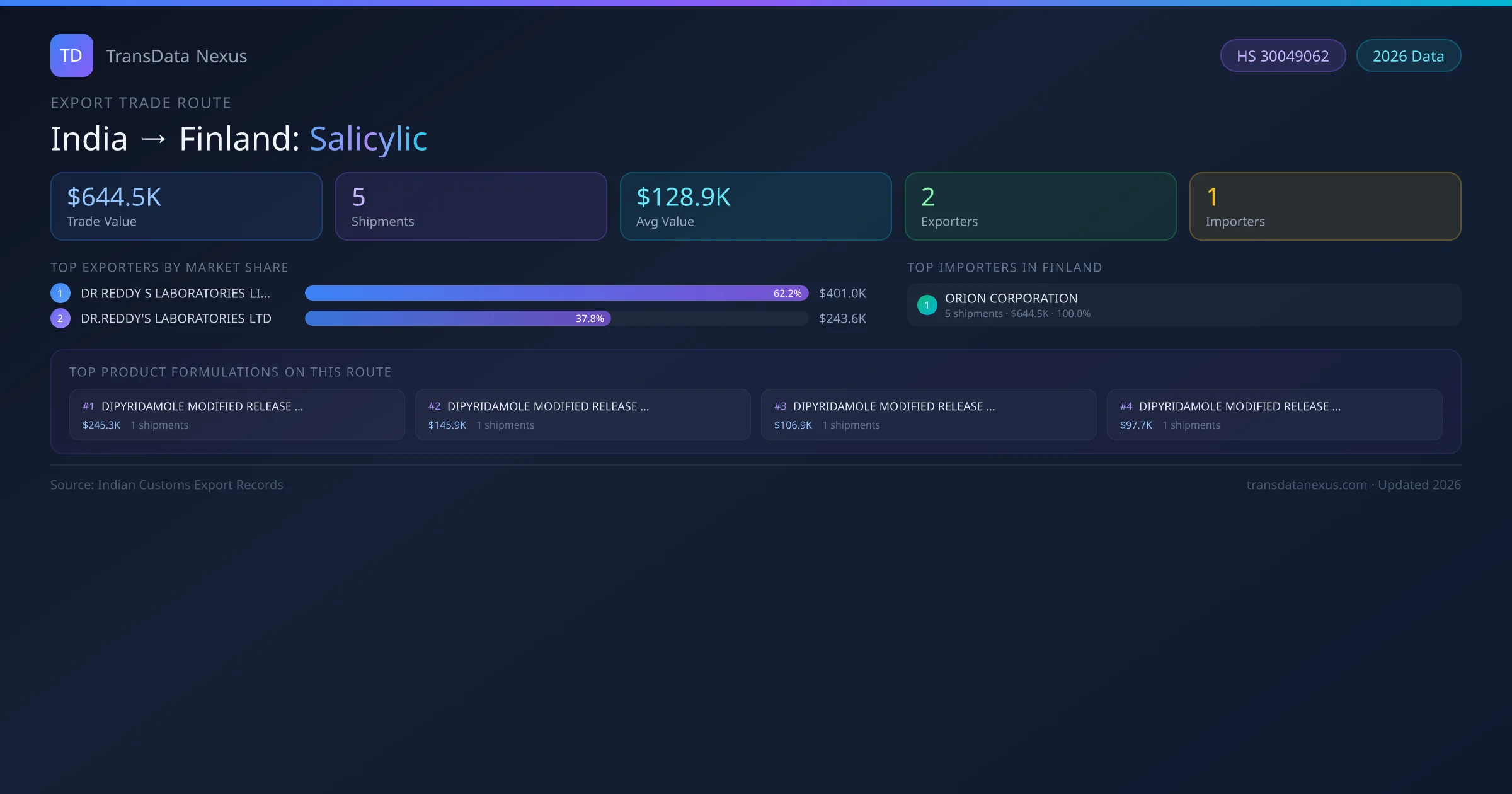Click the purple rank 2 exporter badge

point(60,318)
